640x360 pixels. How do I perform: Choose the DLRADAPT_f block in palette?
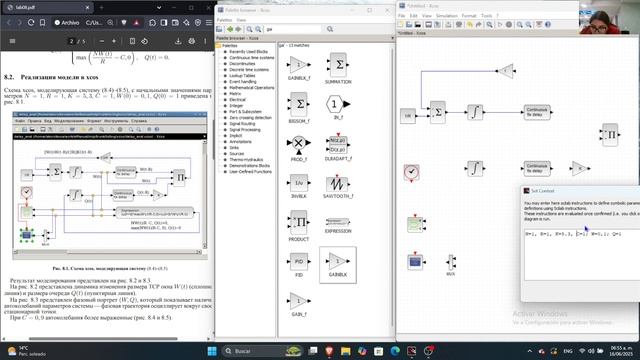338,147
